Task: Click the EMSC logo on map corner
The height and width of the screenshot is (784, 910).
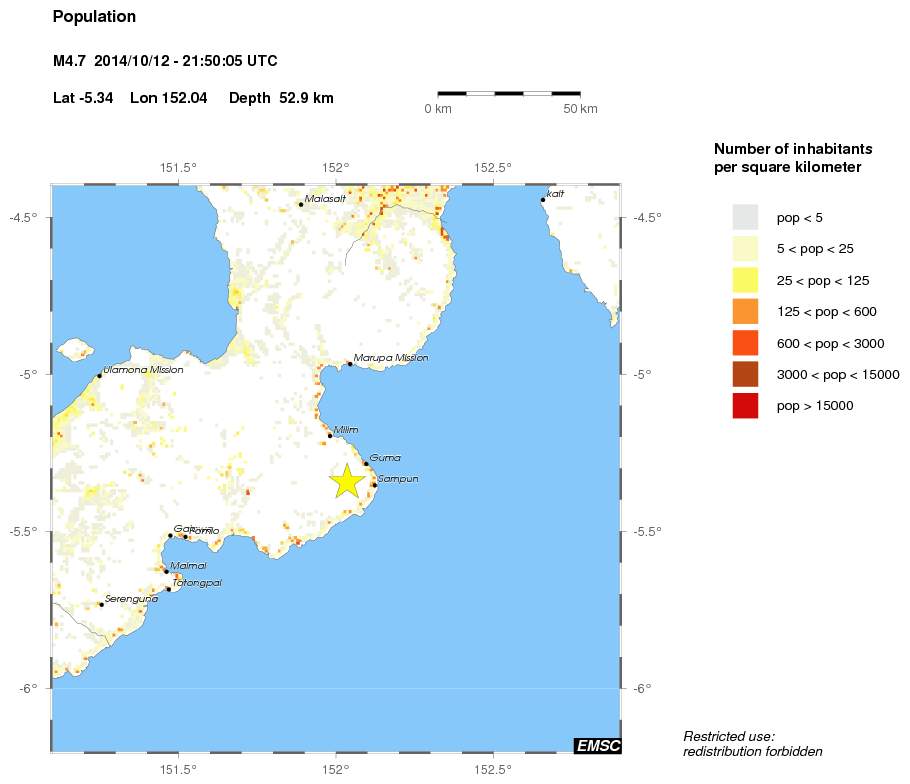Action: [x=595, y=745]
